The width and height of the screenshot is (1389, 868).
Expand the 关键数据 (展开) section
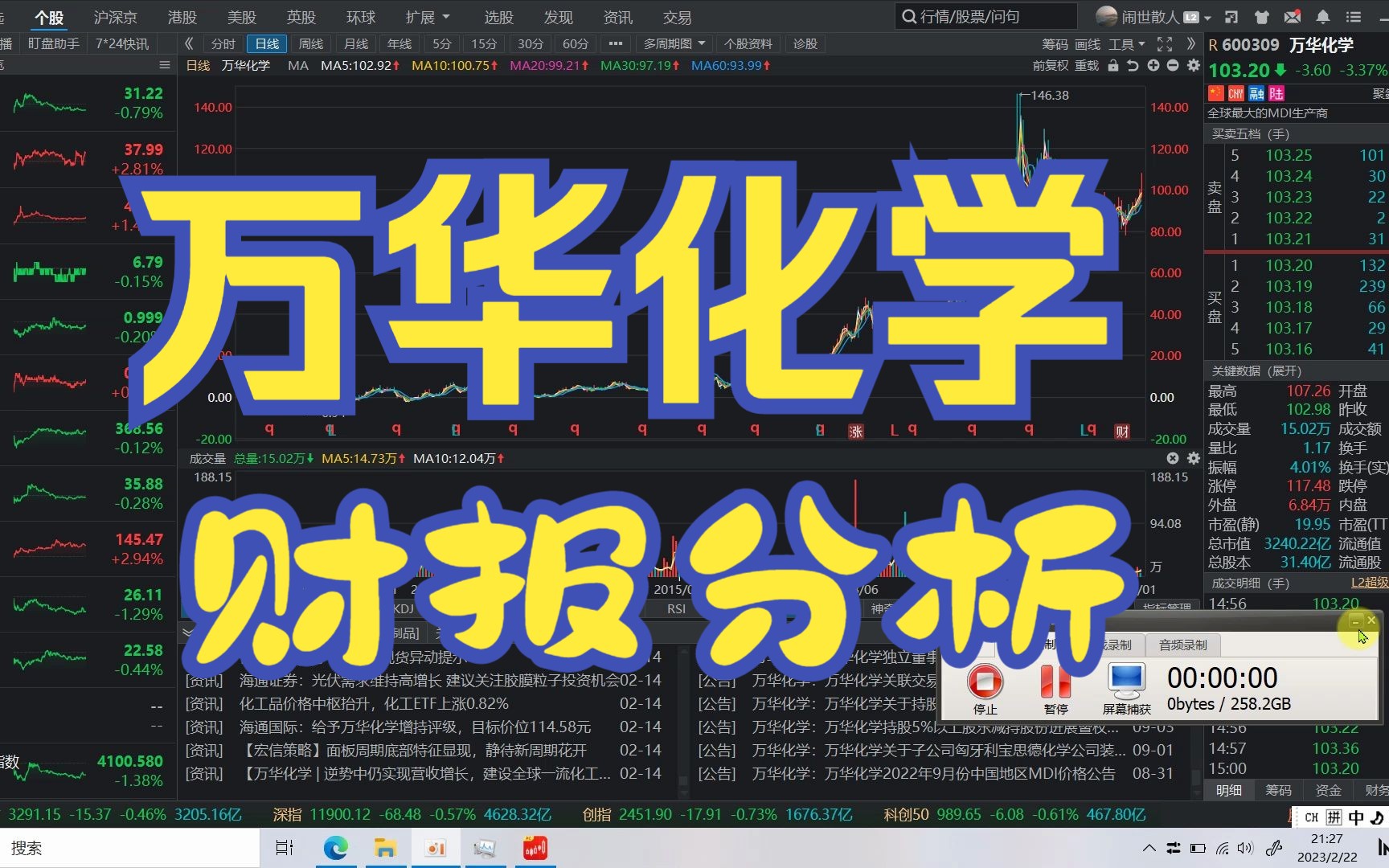tap(1256, 371)
